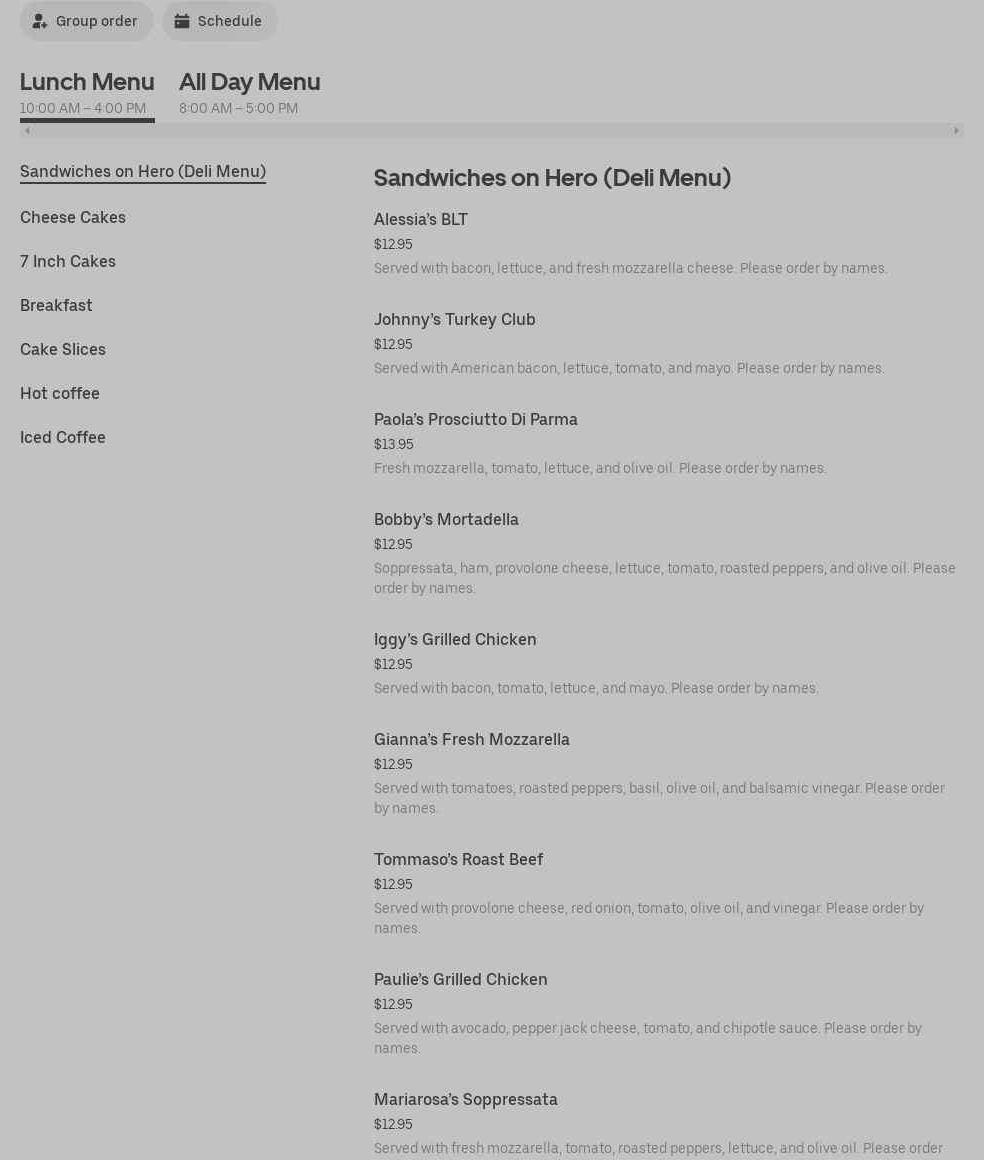Open the Johnny's Turkey Club item
The height and width of the screenshot is (1160, 984).
click(455, 319)
